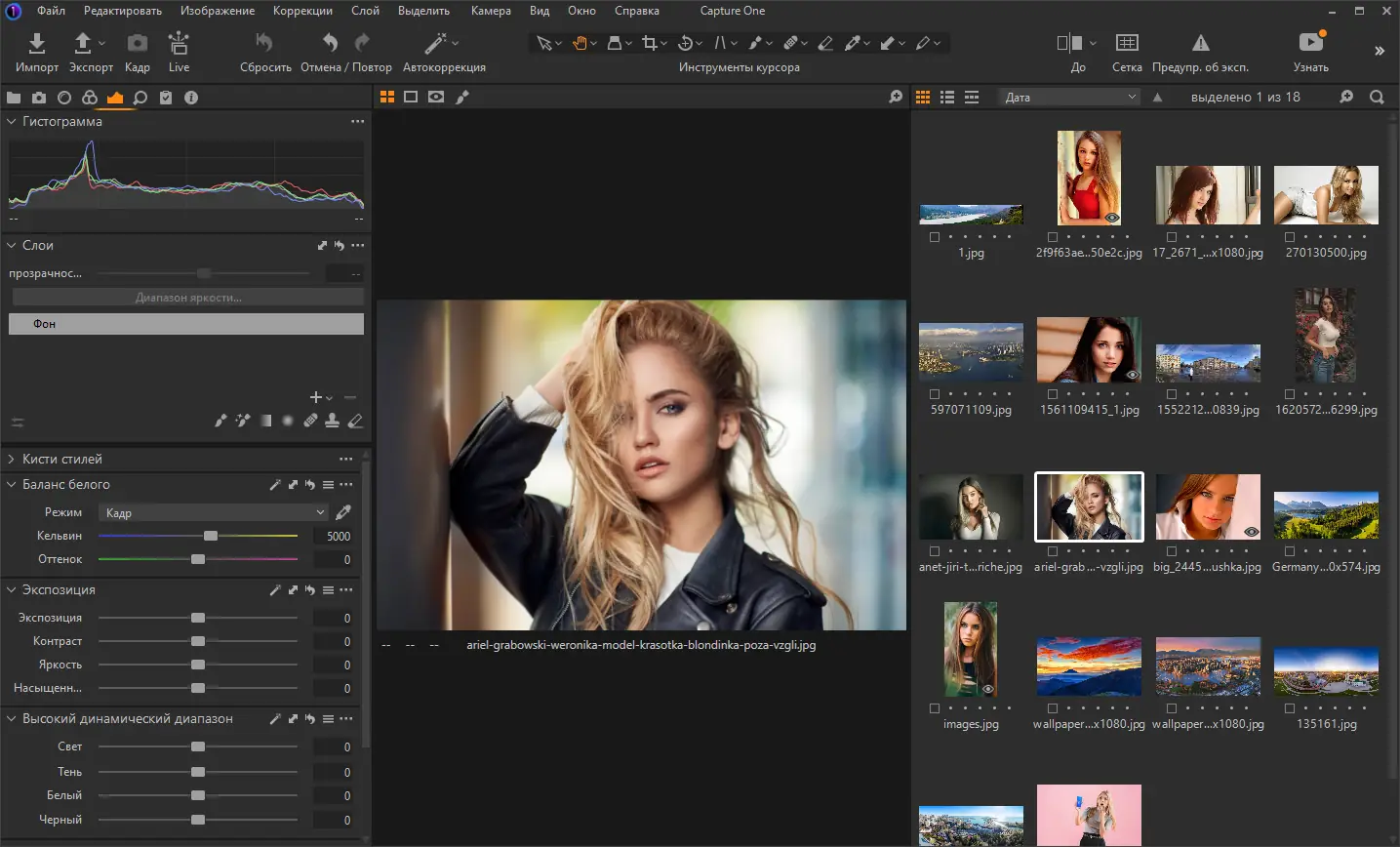Select the Фон layer row
This screenshot has height=847, width=1400.
pyautogui.click(x=185, y=324)
